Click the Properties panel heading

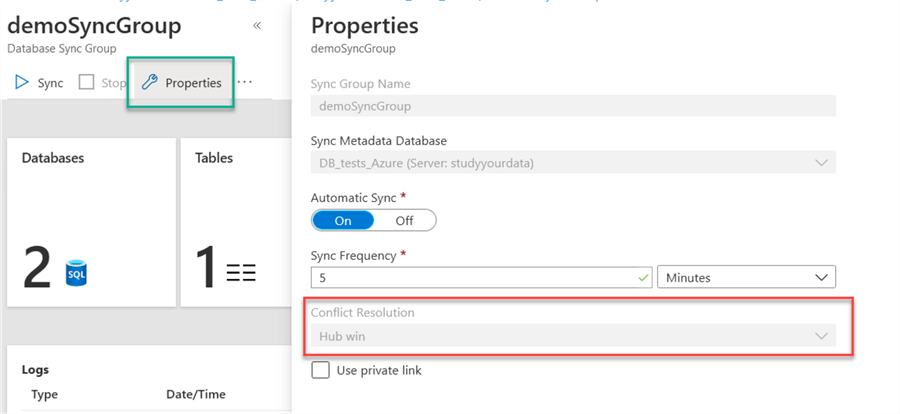364,26
